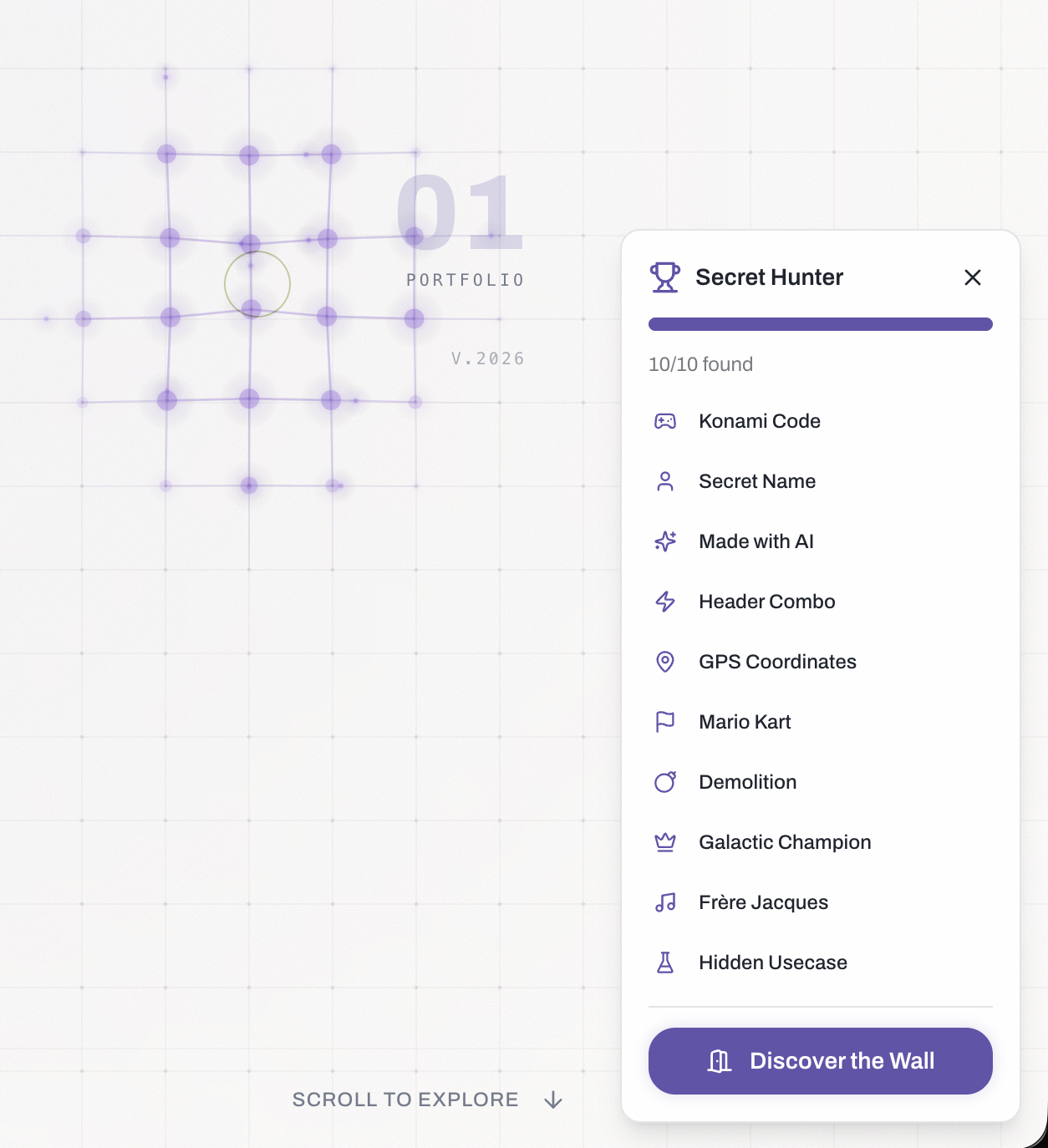Click the person icon next to Secret Name
Viewport: 1048px width, 1148px height.
665,481
